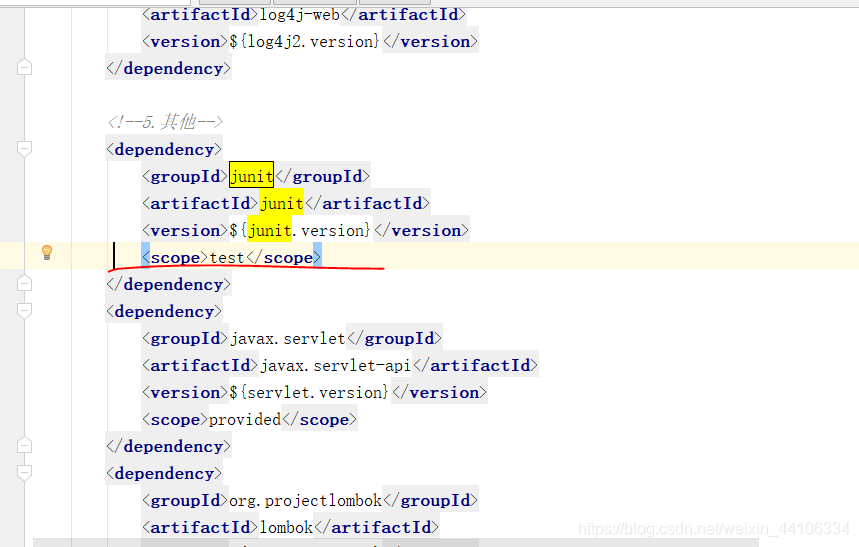This screenshot has height=547, width=859.
Task: Click the ${junit.version} version value
Action: (x=300, y=230)
